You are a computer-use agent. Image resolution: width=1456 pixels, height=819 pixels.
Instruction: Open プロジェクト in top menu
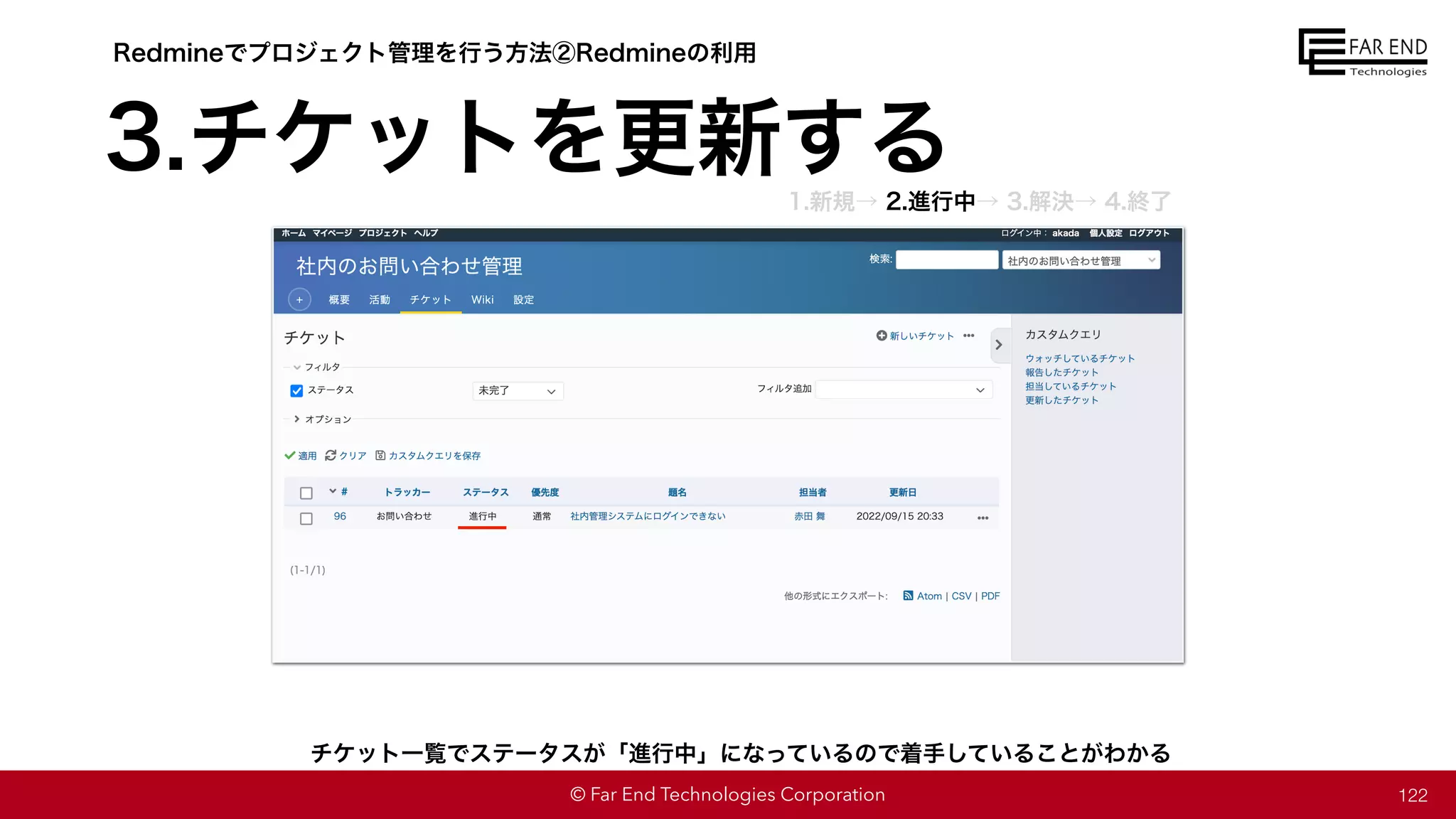[382, 233]
